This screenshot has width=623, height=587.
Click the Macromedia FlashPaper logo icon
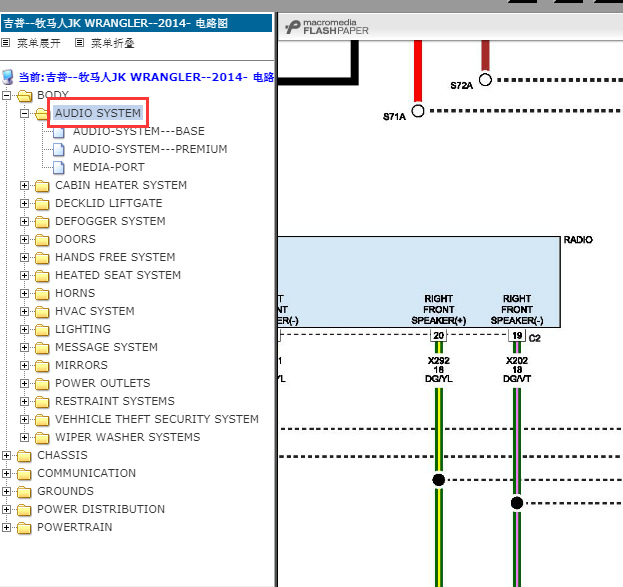pos(293,27)
